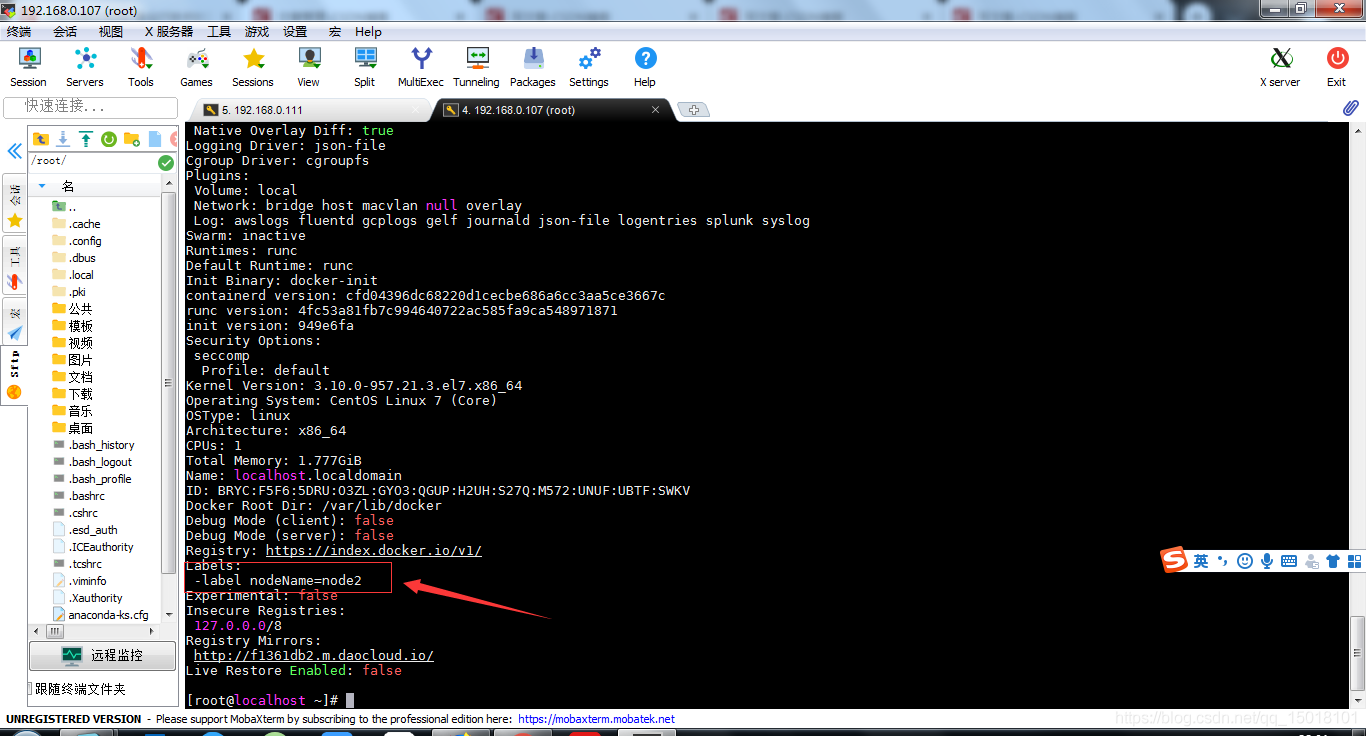Viewport: 1366px width, 736px height.
Task: Collapse the sidebar with double-chevron arrow
Action: pos(15,151)
